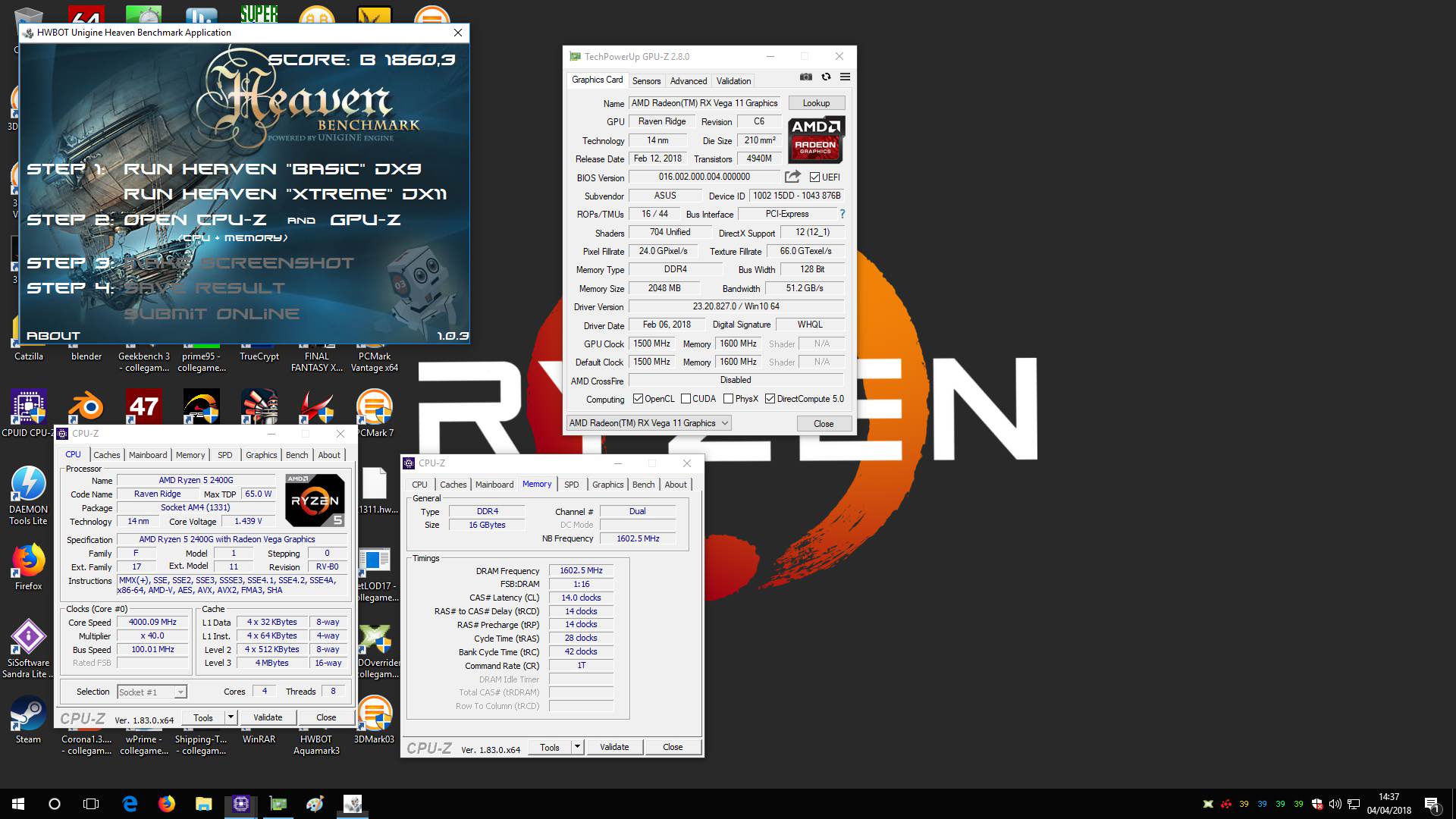
Task: Open CPUID CPU-Z desktop icon
Action: [x=29, y=414]
